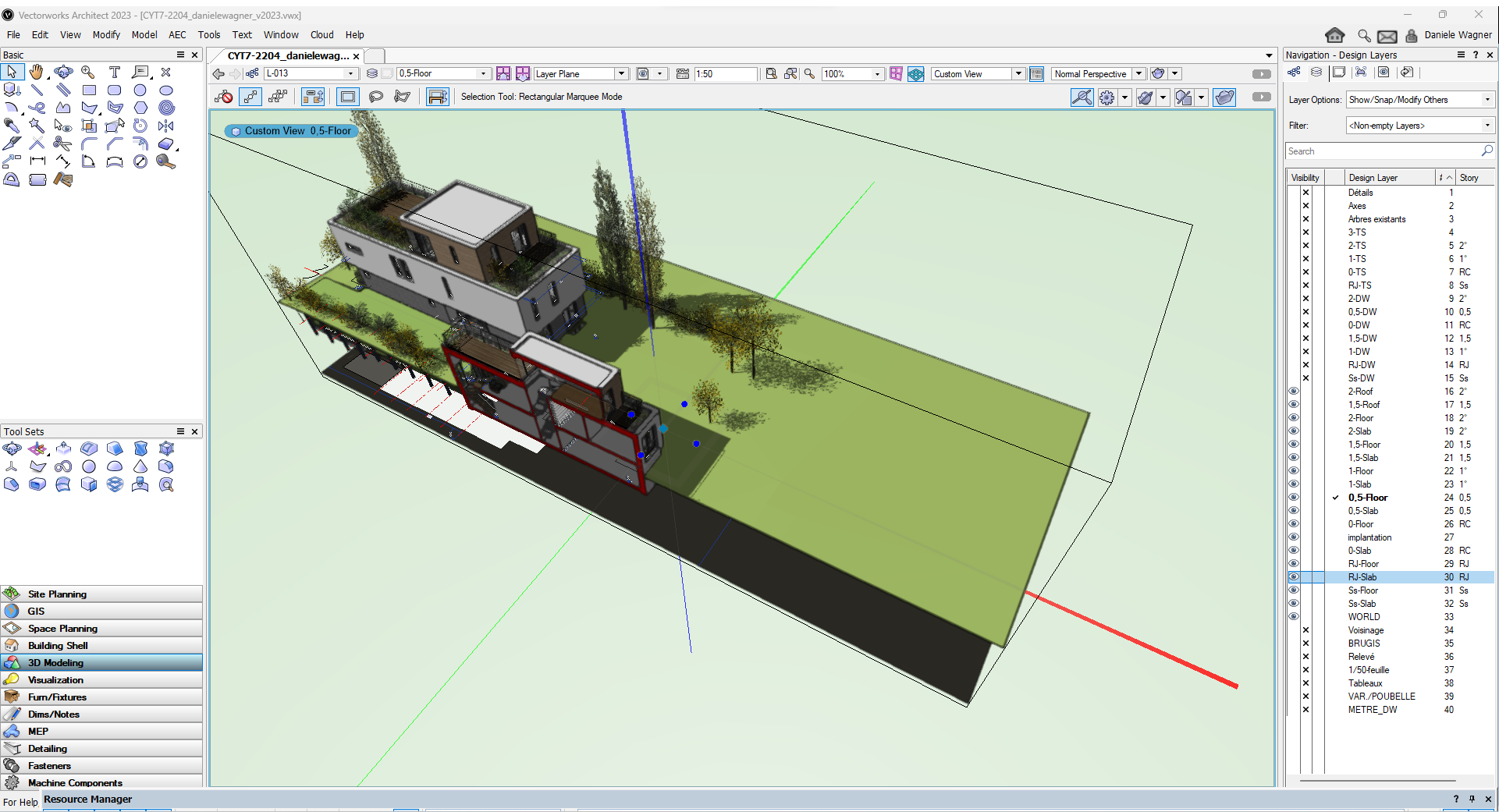Screen dimensions: 1499x812
Task: Open the AEC menu
Action: (177, 35)
